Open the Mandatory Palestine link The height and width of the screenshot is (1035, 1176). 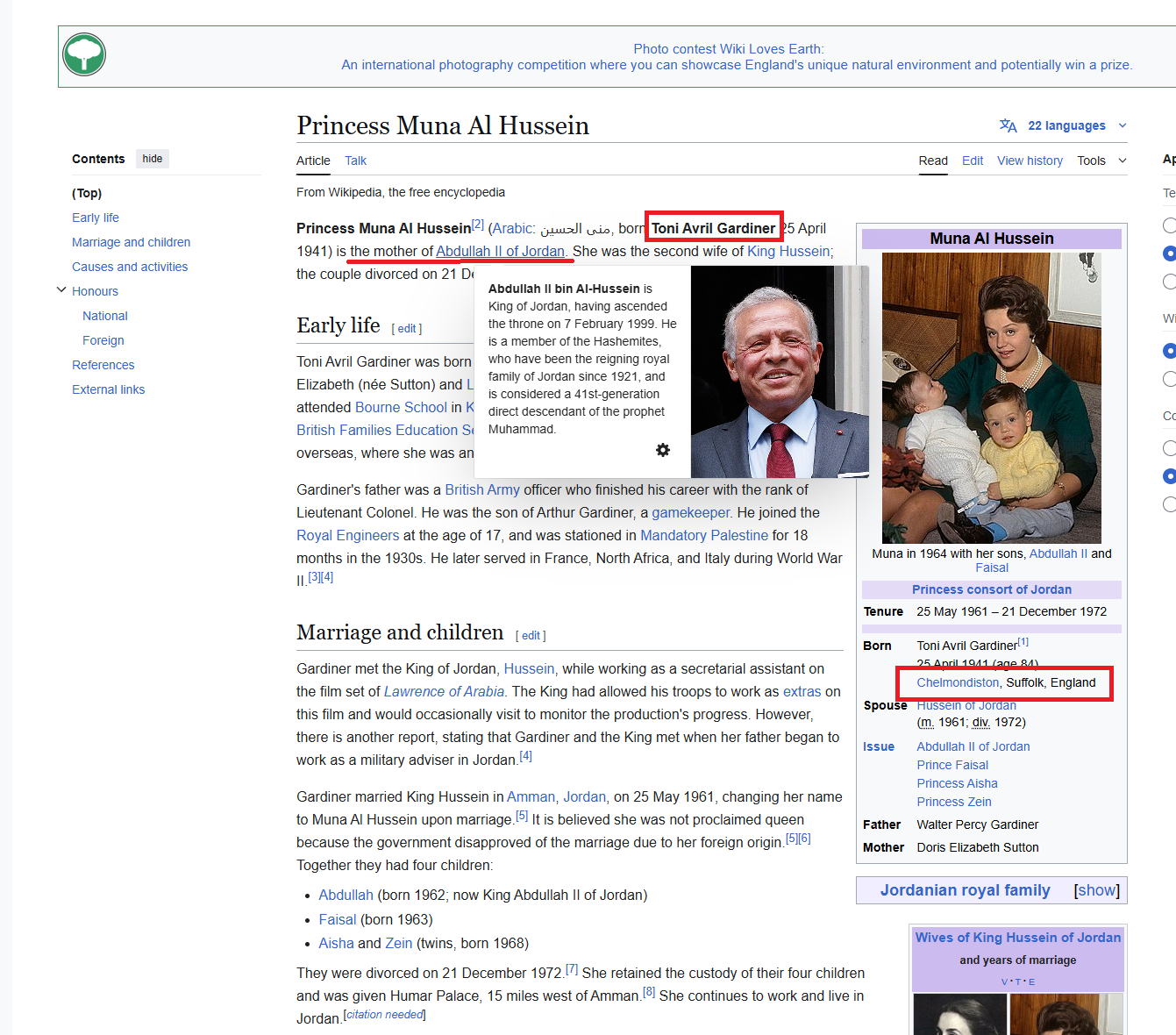[704, 535]
